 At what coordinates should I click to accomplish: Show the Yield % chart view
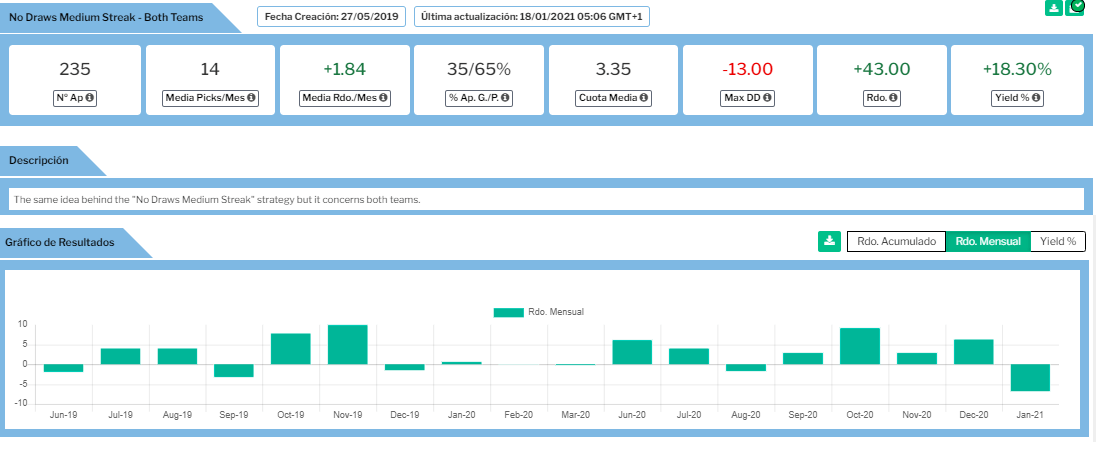pos(1057,241)
